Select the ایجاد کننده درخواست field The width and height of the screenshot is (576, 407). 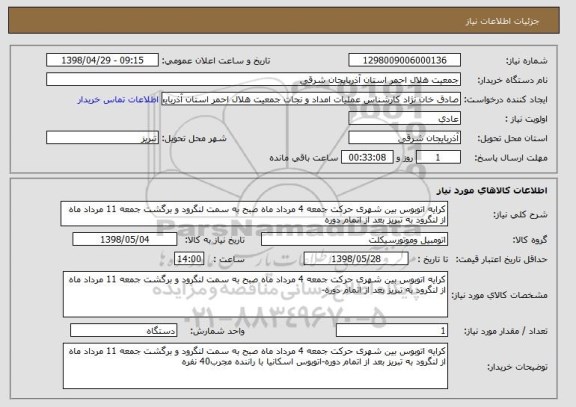click(x=311, y=99)
